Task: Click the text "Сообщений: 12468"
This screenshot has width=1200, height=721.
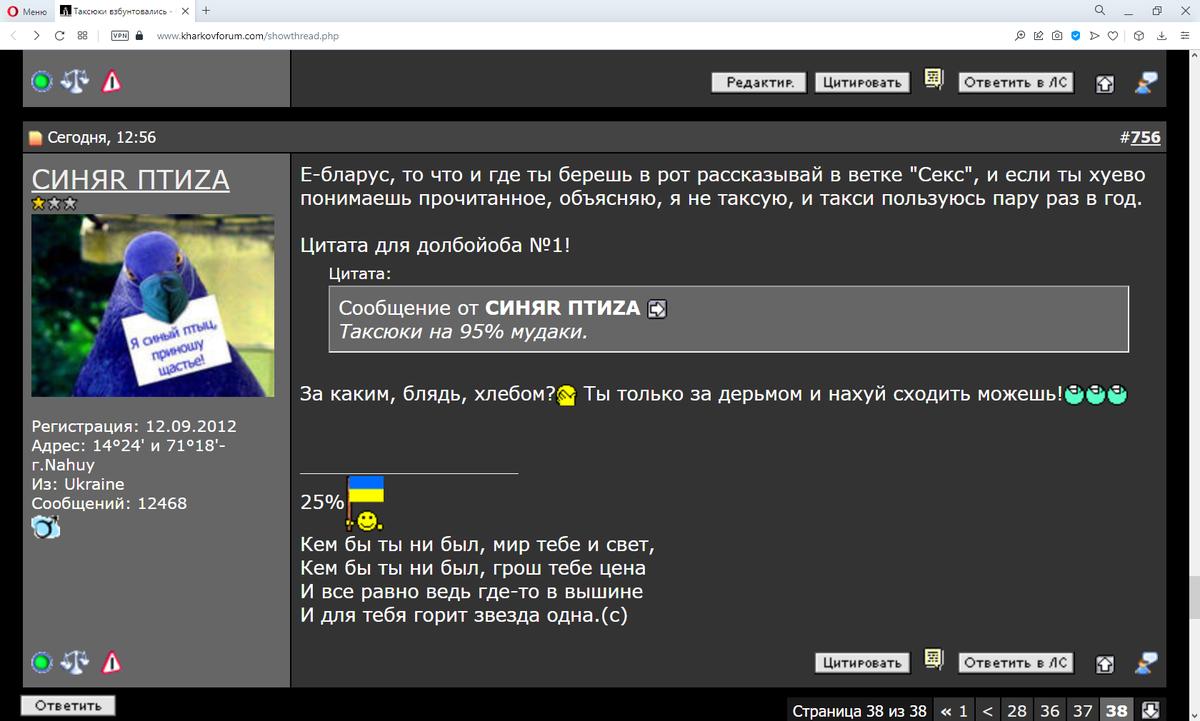Action: (x=109, y=504)
